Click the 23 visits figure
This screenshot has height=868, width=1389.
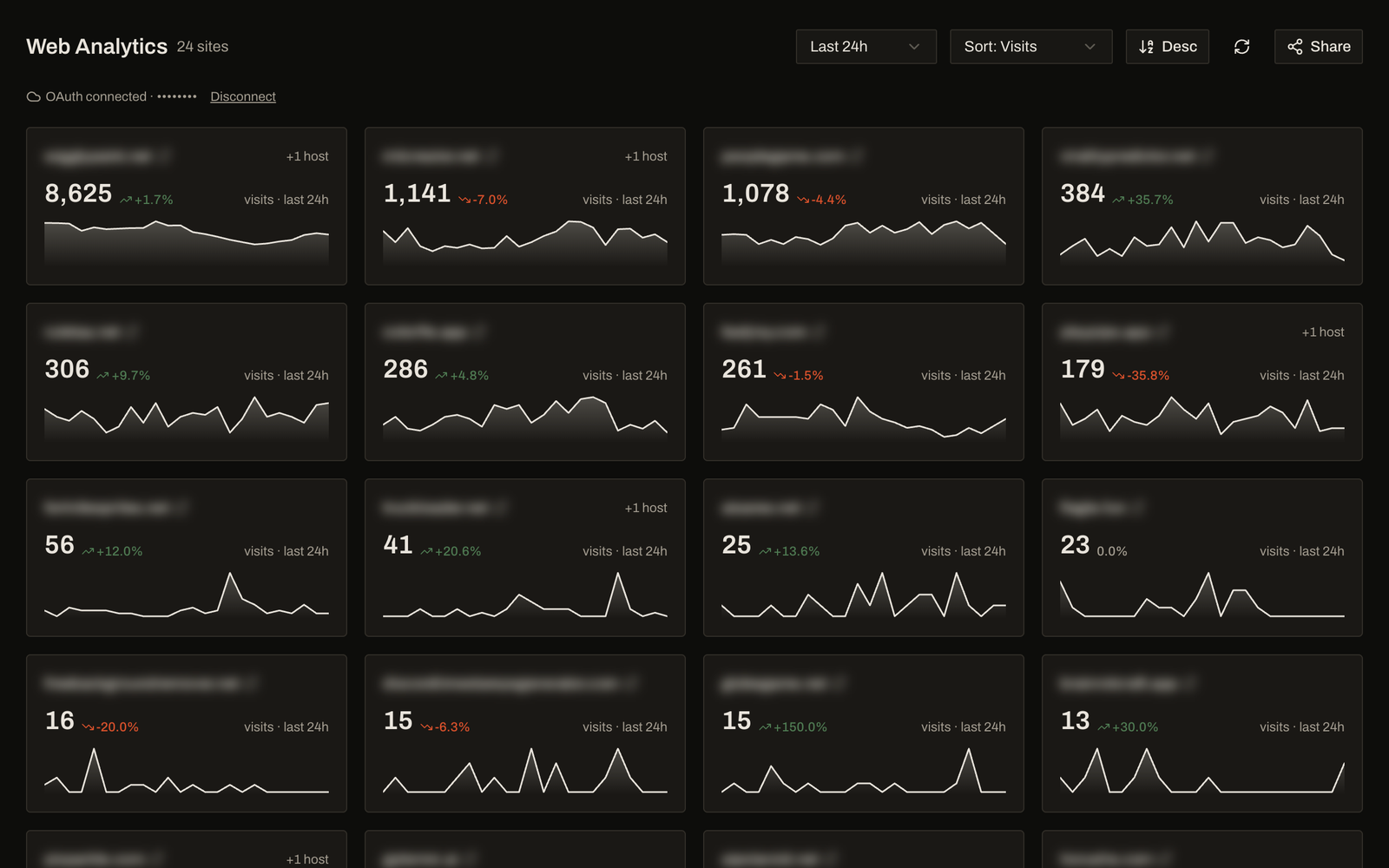[1076, 545]
